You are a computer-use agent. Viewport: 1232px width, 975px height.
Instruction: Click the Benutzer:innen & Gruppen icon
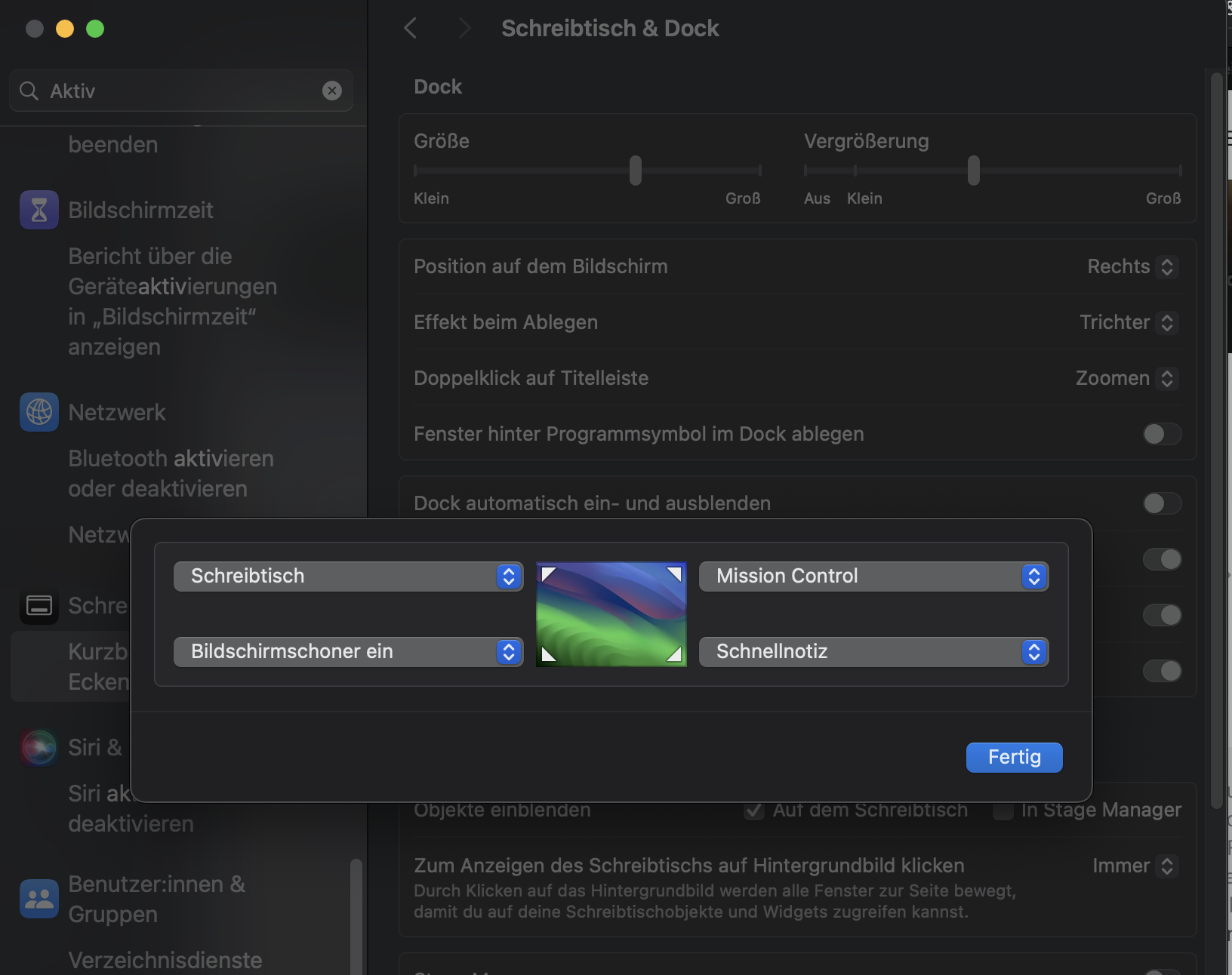point(39,899)
